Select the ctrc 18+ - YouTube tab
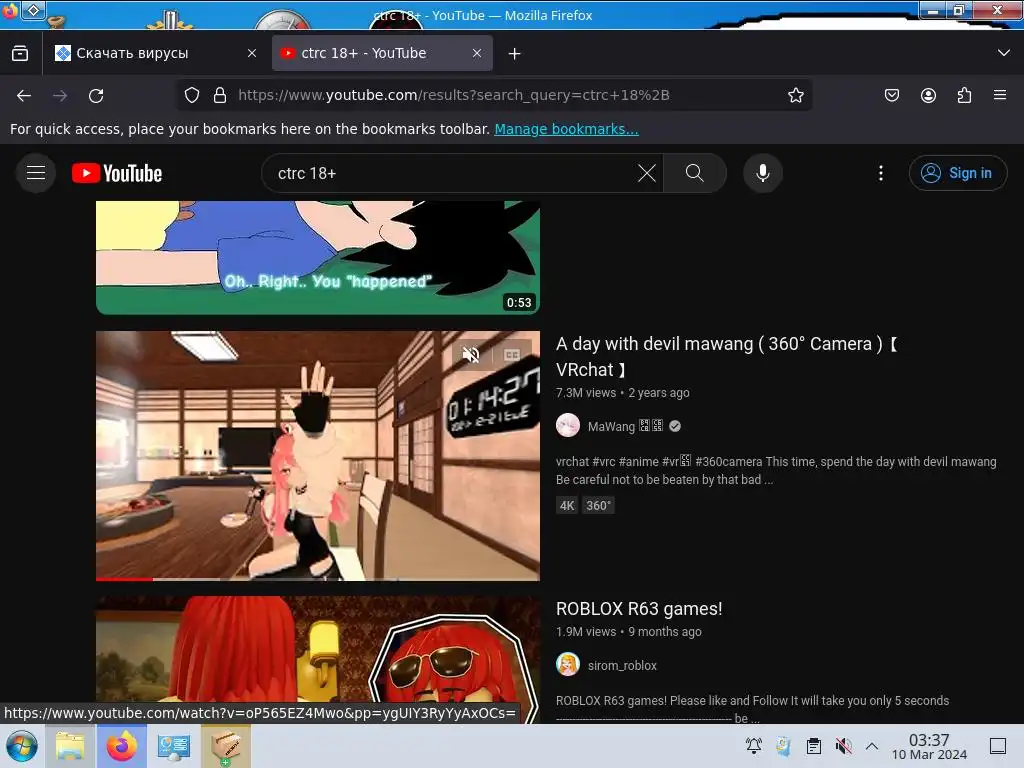Viewport: 1024px width, 768px height. click(381, 54)
